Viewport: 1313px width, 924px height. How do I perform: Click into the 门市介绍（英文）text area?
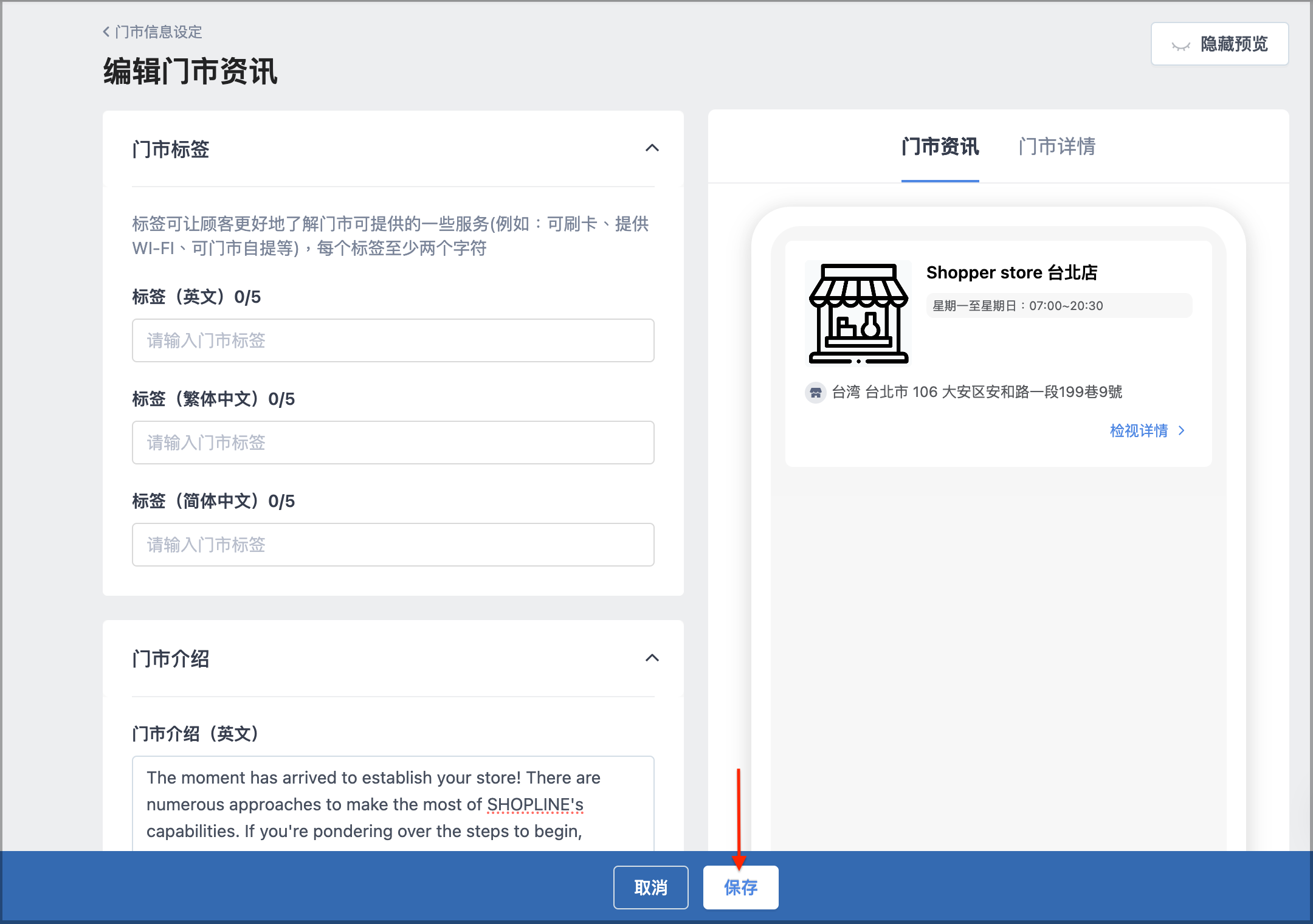393,804
